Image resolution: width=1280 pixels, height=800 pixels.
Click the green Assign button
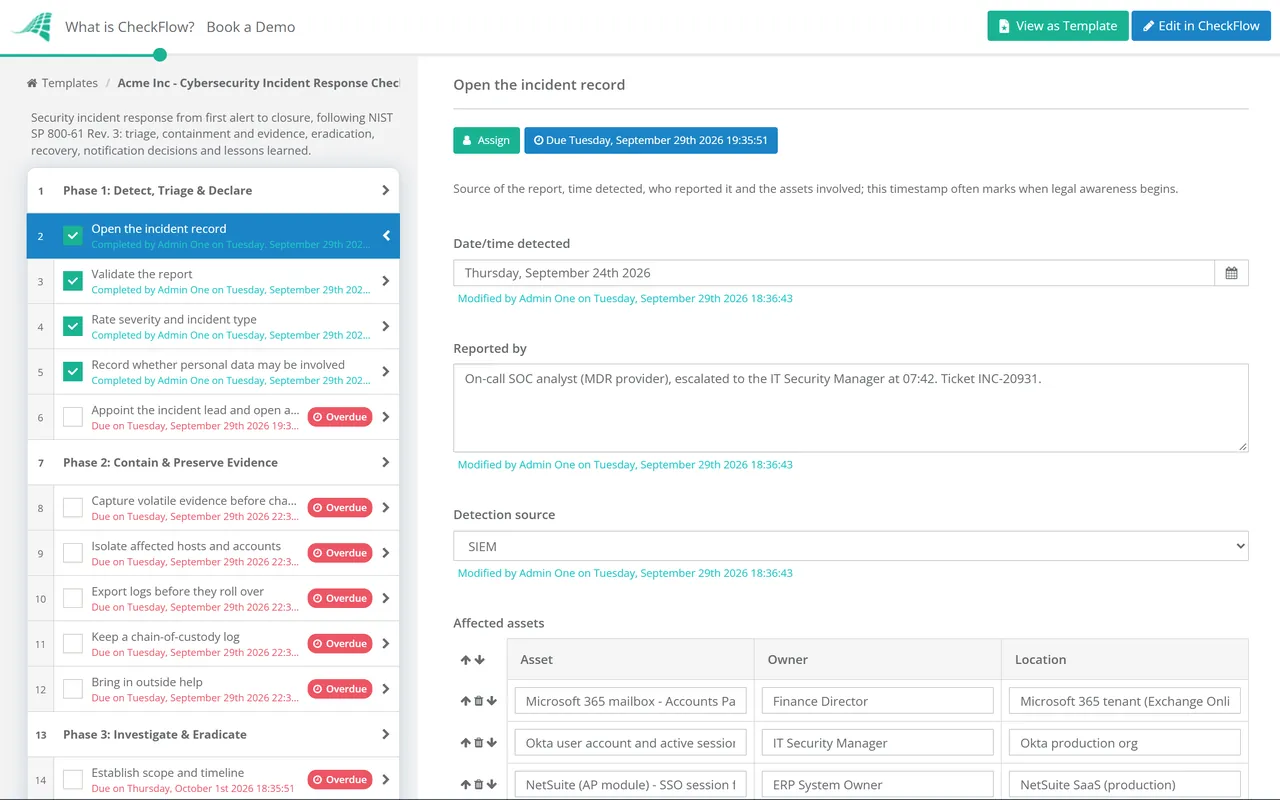pyautogui.click(x=487, y=140)
